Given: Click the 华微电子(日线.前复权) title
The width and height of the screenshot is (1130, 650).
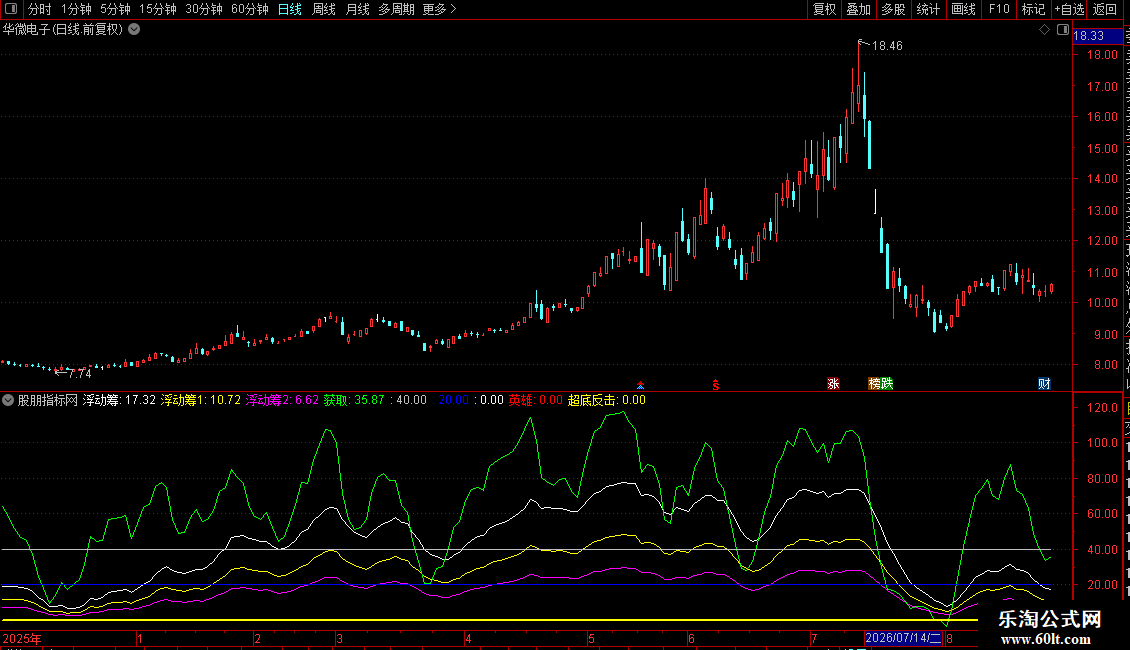Looking at the screenshot, I should (x=63, y=30).
